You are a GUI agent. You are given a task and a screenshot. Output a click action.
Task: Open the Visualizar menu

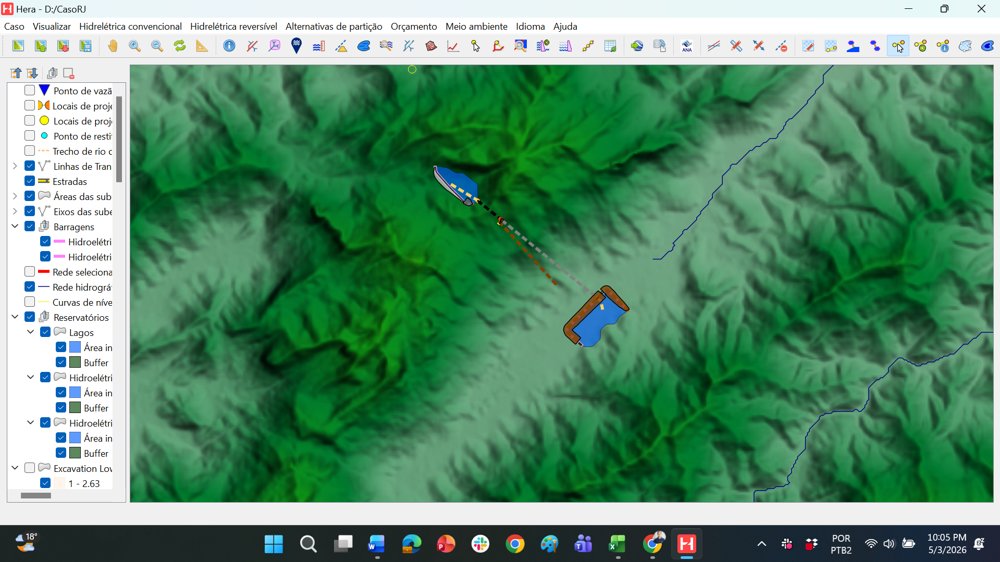point(52,26)
